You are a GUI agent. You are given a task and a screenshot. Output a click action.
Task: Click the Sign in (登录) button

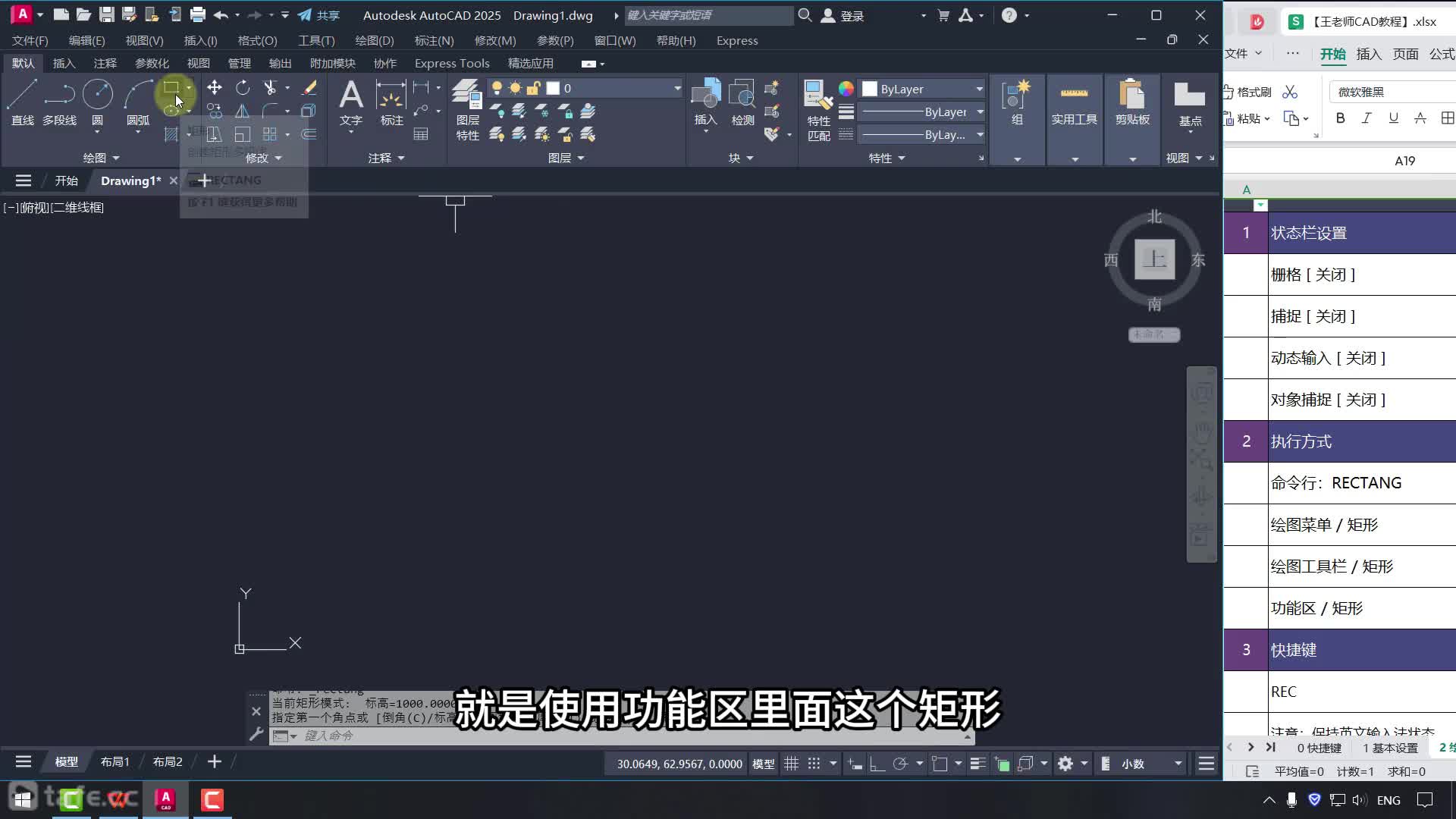843,15
